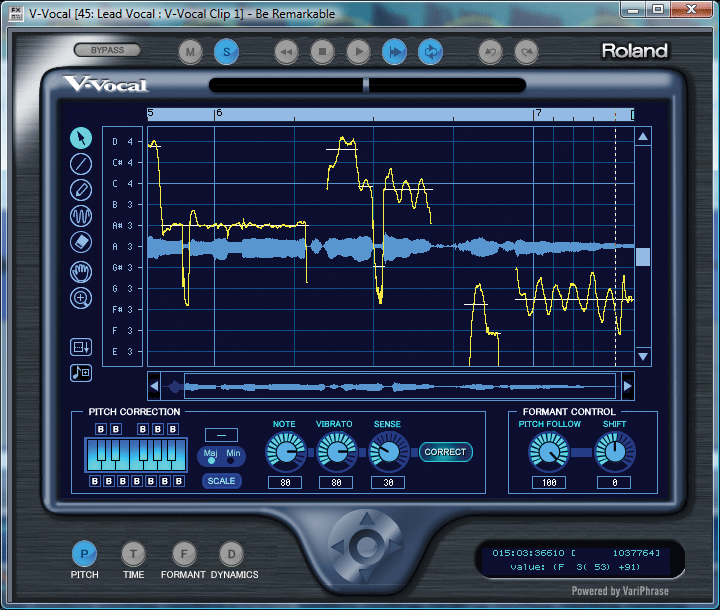Image resolution: width=720 pixels, height=610 pixels.
Task: Select the Eraser tool
Action: pos(81,242)
